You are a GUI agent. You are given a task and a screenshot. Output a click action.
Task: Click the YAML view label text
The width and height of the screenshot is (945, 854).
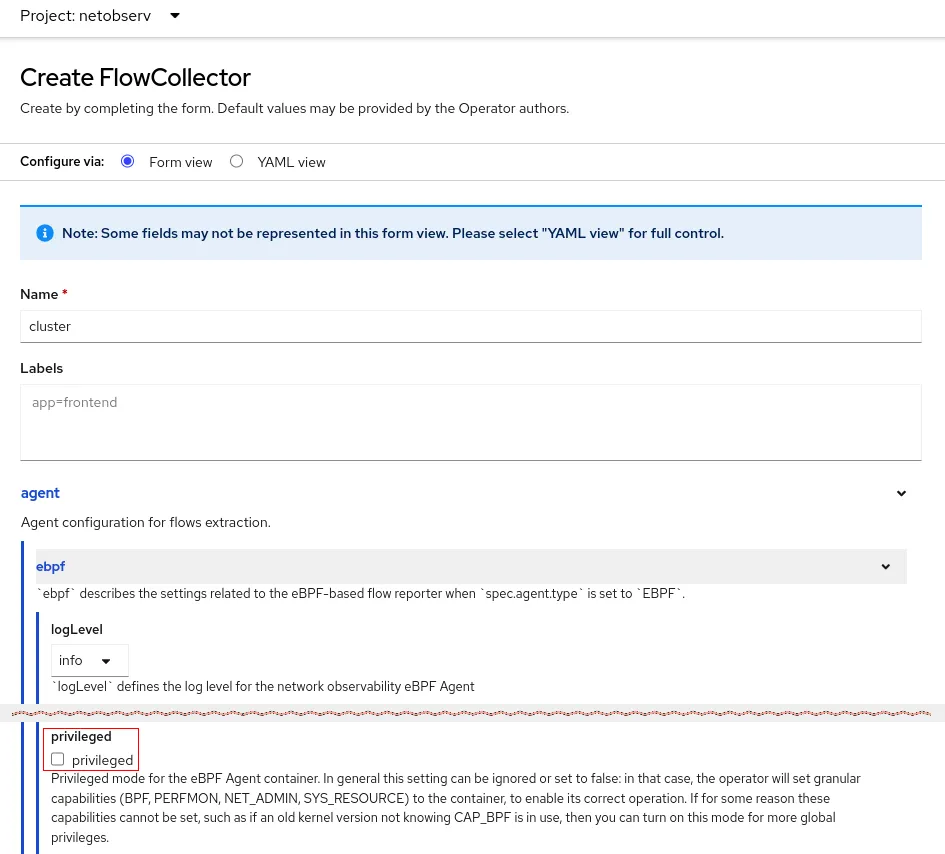(x=291, y=162)
